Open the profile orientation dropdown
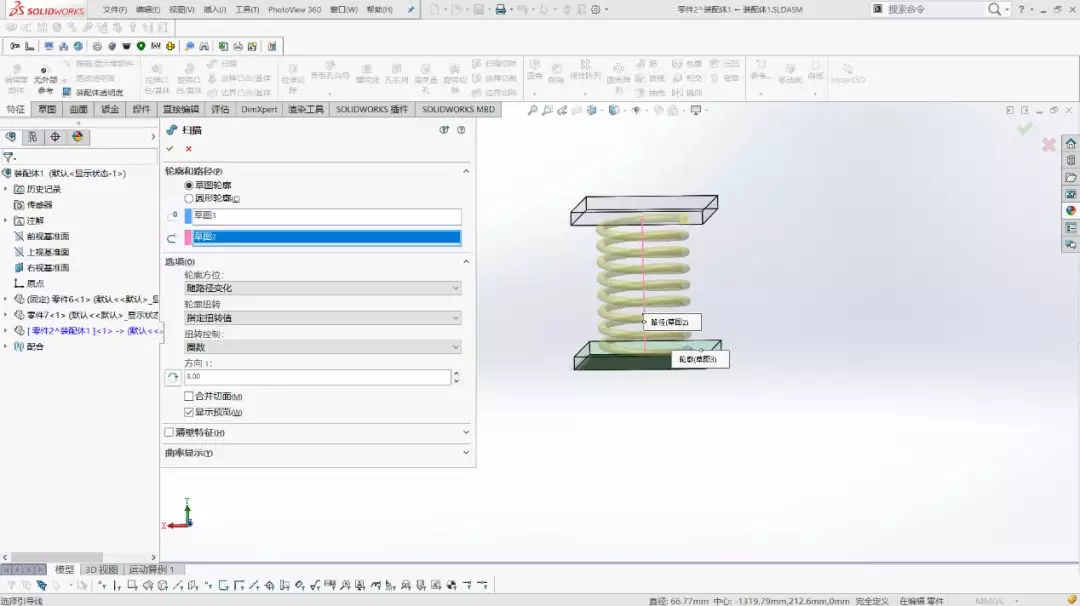 323,288
